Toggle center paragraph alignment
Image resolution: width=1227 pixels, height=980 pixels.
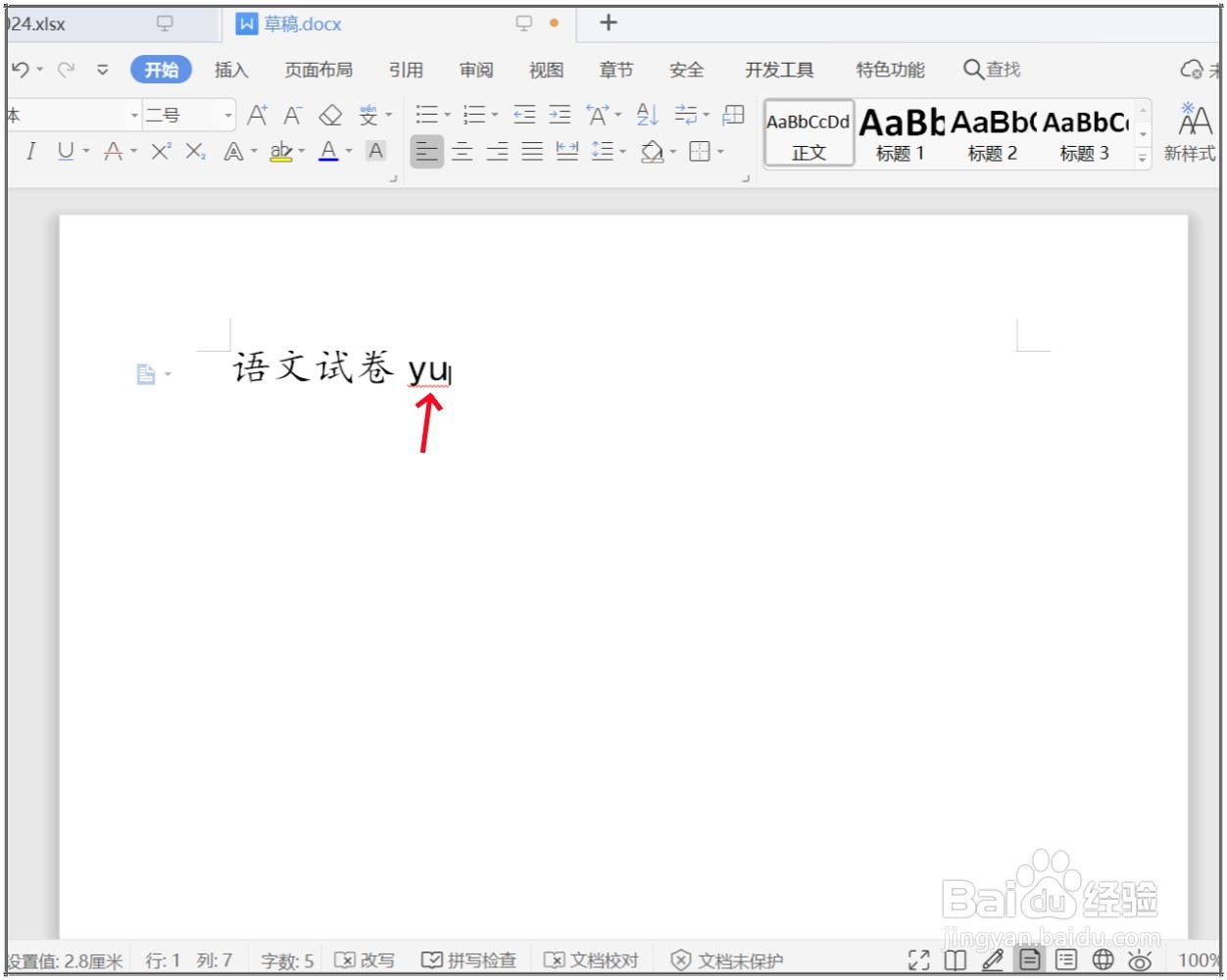pyautogui.click(x=463, y=151)
